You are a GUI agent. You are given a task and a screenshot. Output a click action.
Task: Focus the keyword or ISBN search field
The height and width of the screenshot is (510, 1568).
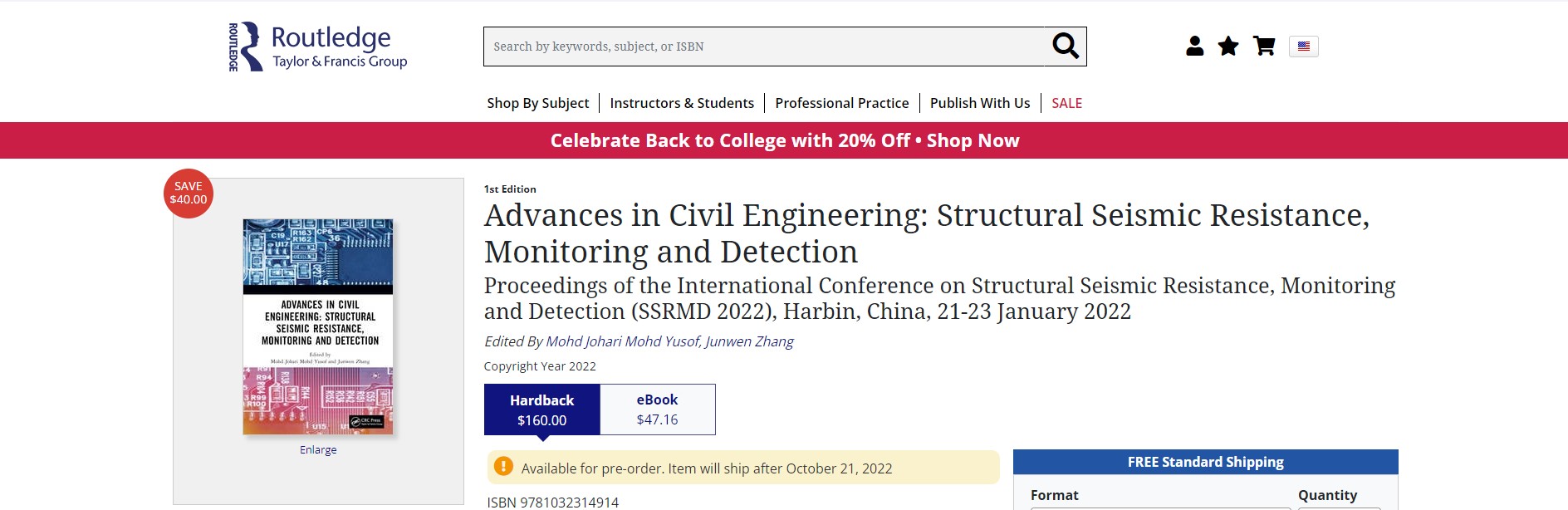(x=764, y=47)
